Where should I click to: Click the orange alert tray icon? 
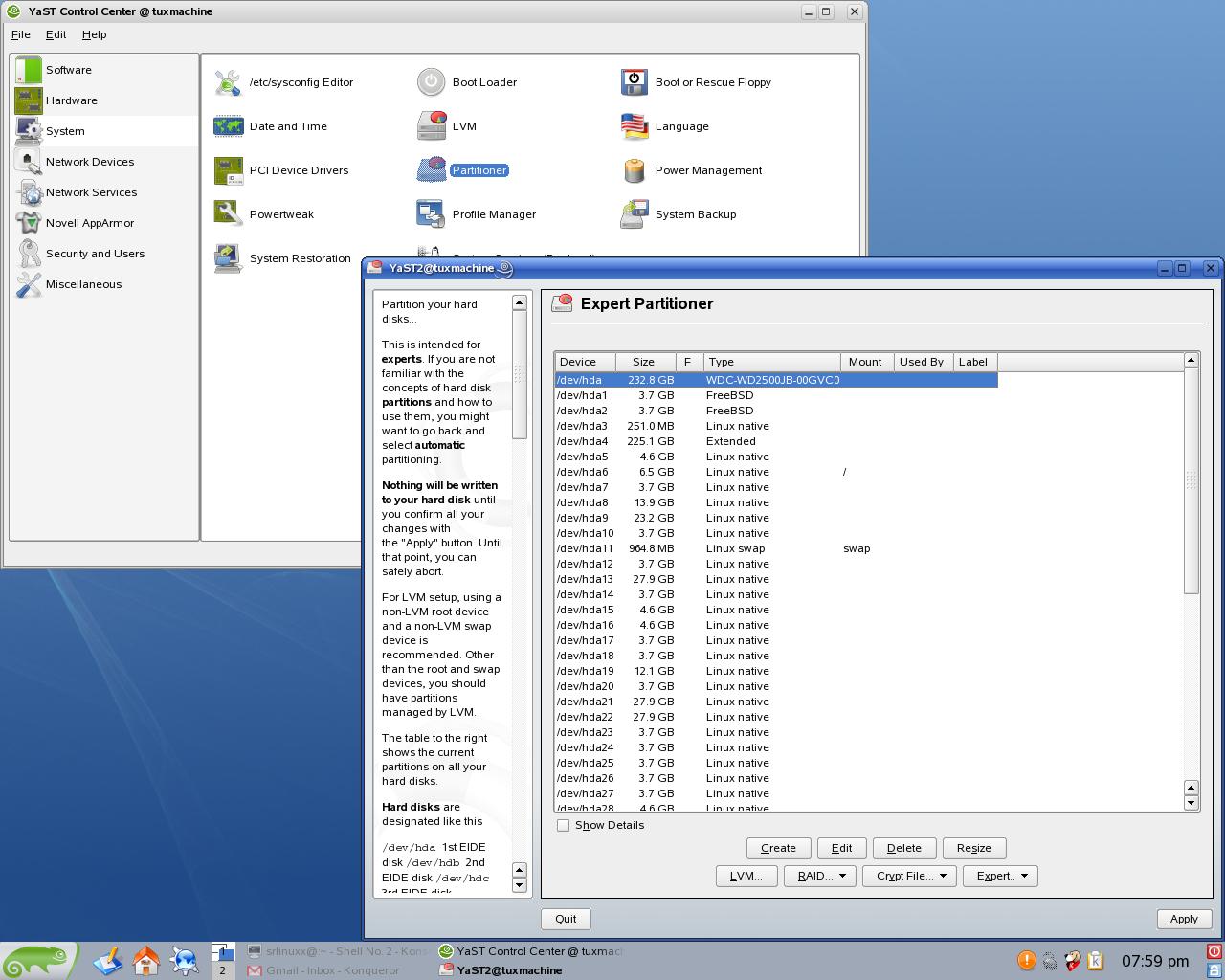tap(1026, 960)
